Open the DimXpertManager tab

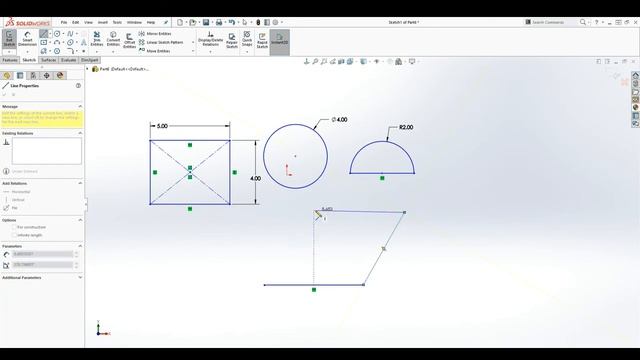click(x=47, y=76)
